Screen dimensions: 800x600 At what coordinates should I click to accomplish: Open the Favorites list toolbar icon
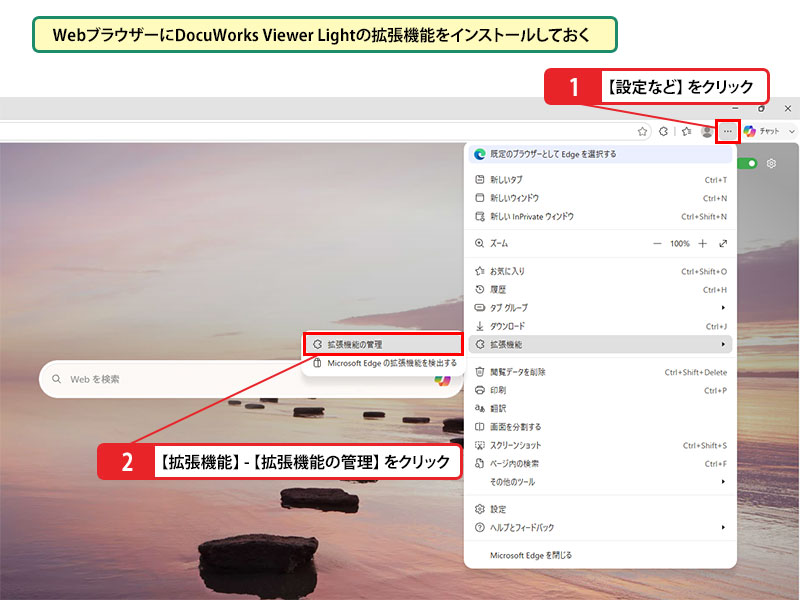coord(687,132)
